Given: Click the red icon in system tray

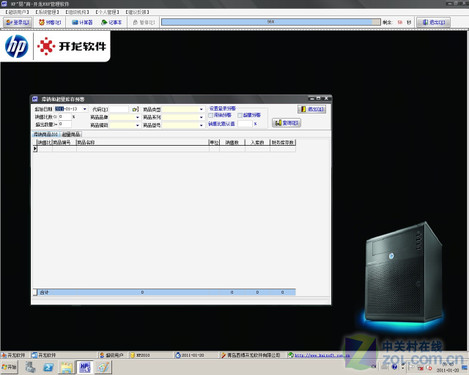Looking at the screenshot, I should (421, 368).
